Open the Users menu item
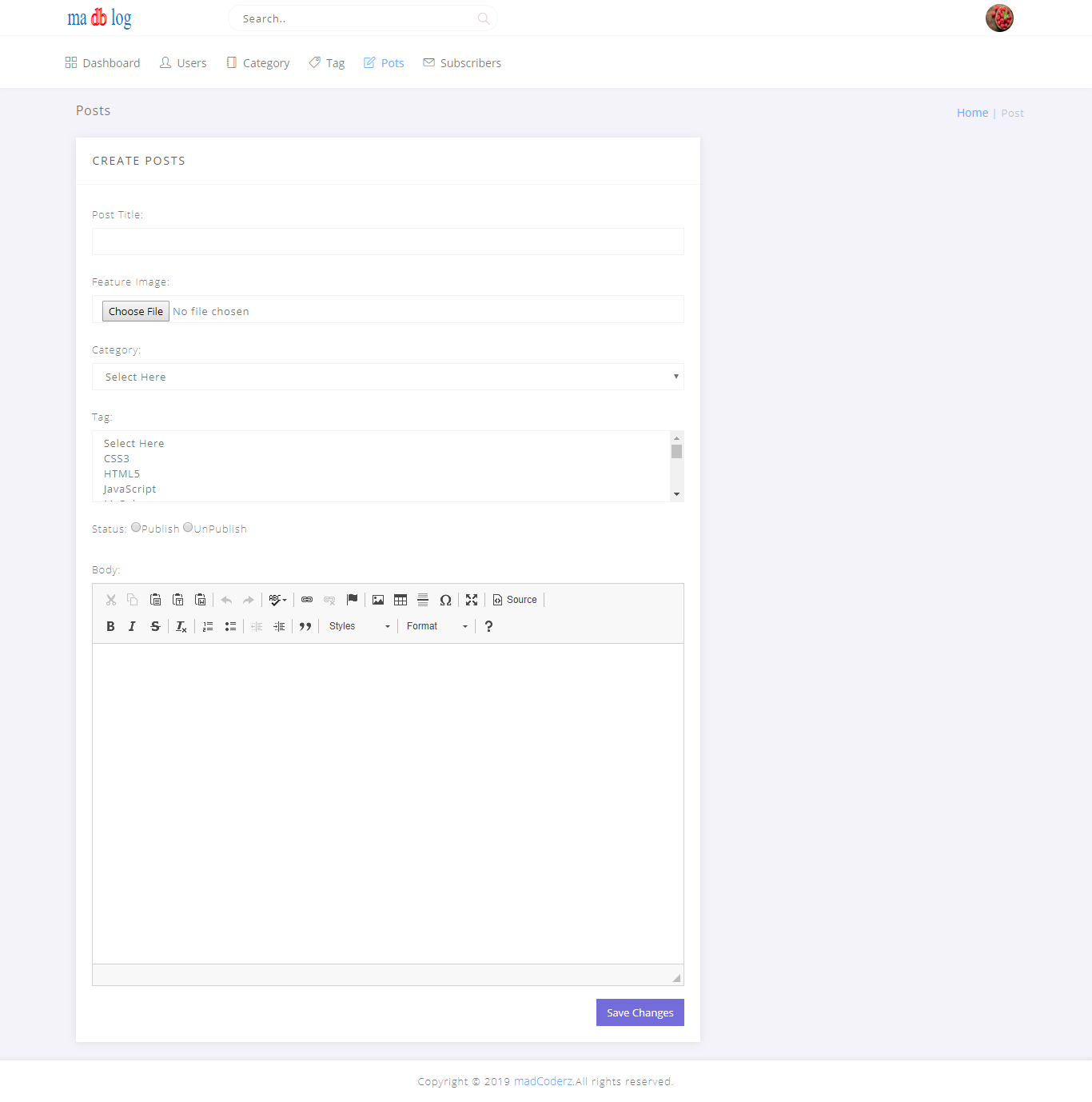 pos(183,63)
